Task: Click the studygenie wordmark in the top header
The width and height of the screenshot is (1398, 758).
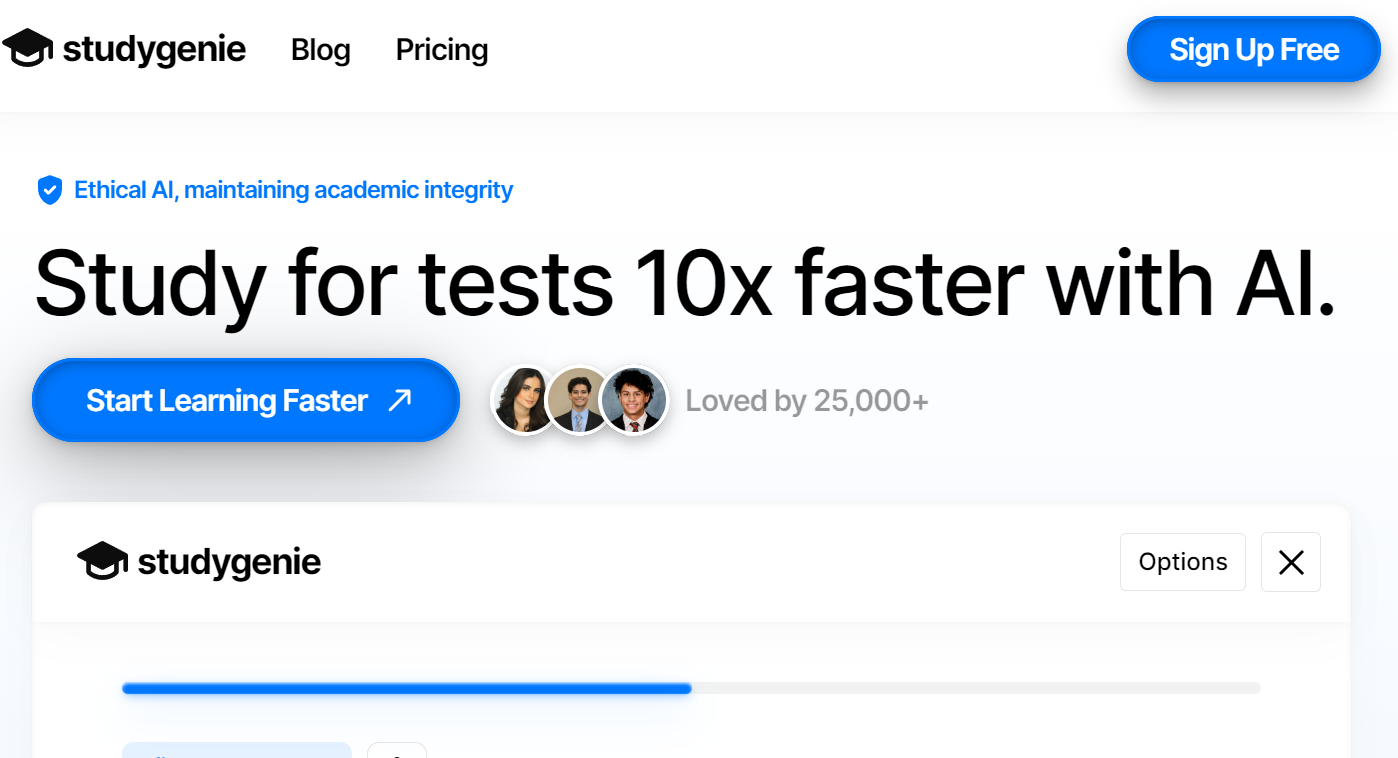Action: [154, 49]
